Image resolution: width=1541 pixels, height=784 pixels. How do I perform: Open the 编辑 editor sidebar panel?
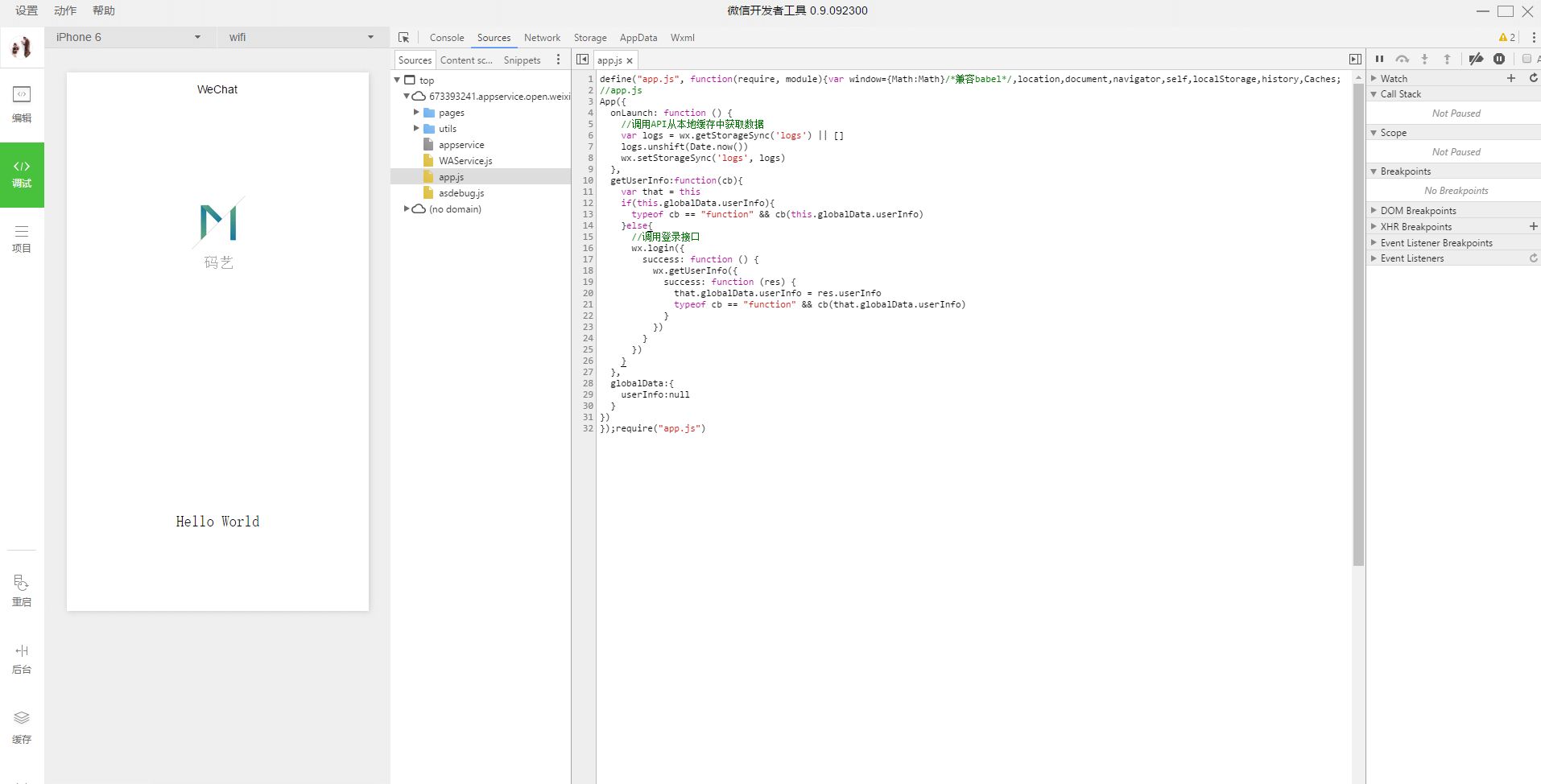click(x=22, y=104)
